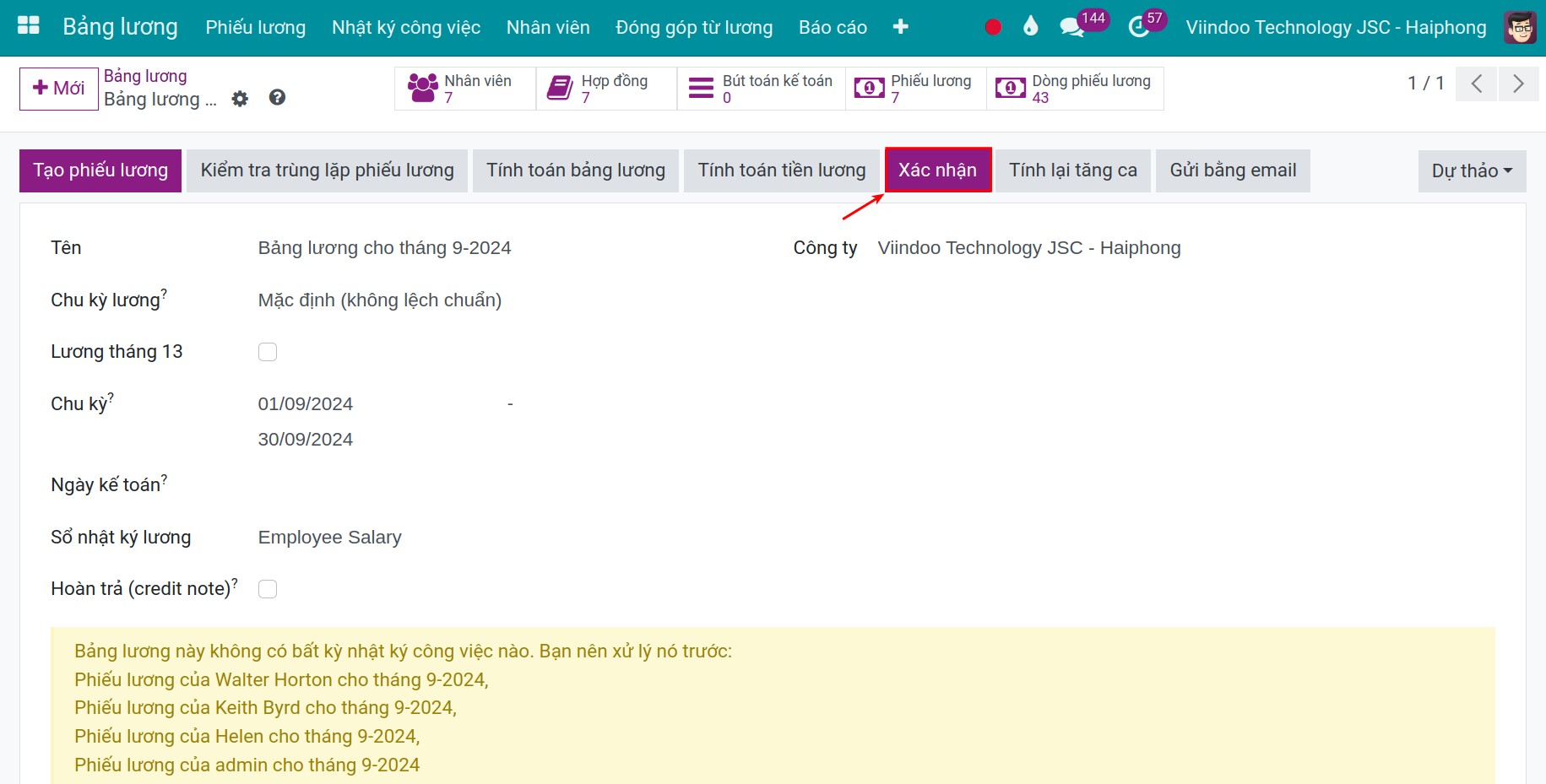Open Nhân viên stat button
The image size is (1546, 784).
pos(465,89)
